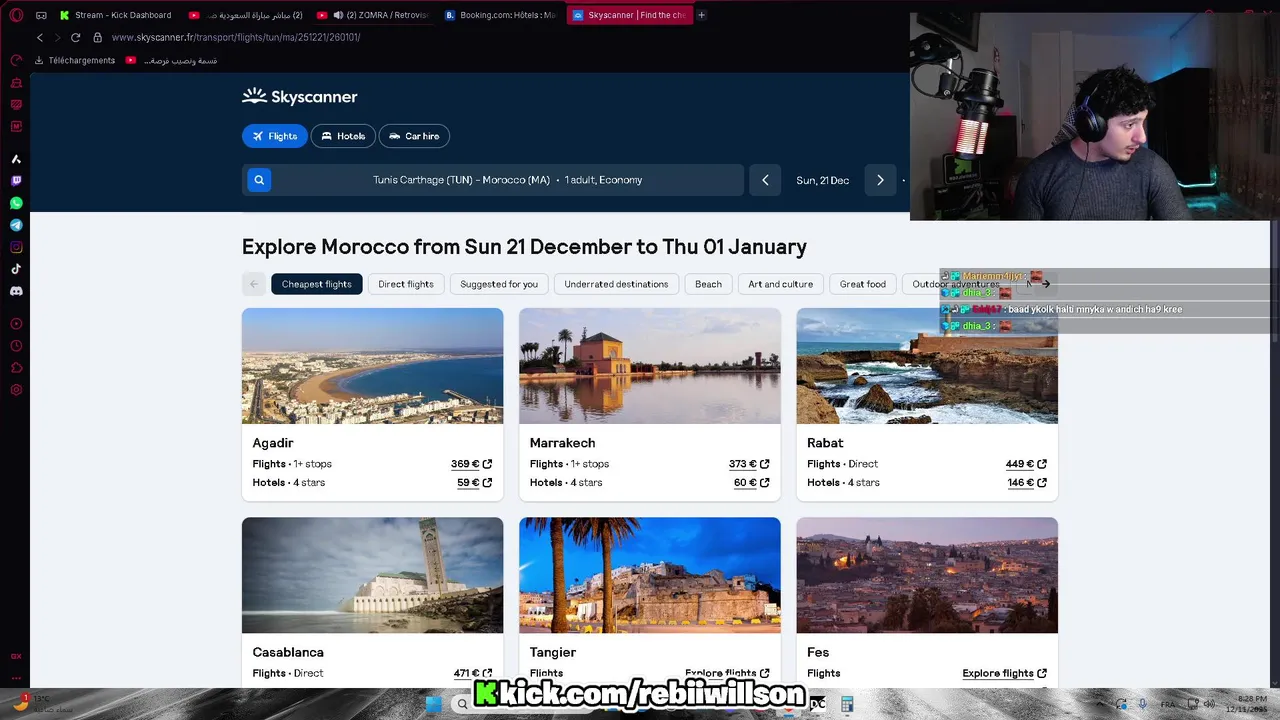Select the Suggested for you filter
Screen dimensions: 1280x720
pyautogui.click(x=499, y=284)
